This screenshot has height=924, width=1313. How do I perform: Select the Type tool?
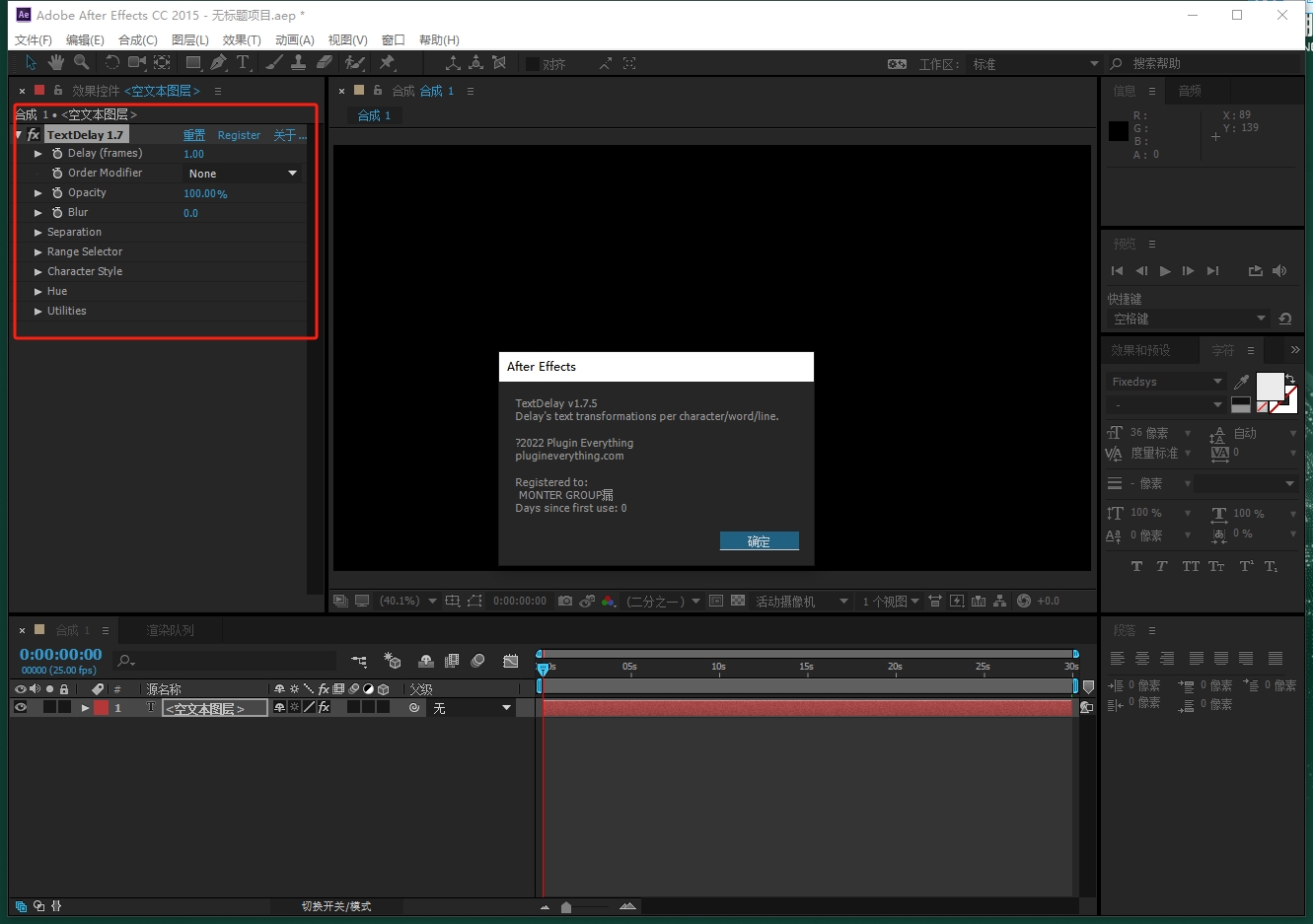tap(243, 63)
